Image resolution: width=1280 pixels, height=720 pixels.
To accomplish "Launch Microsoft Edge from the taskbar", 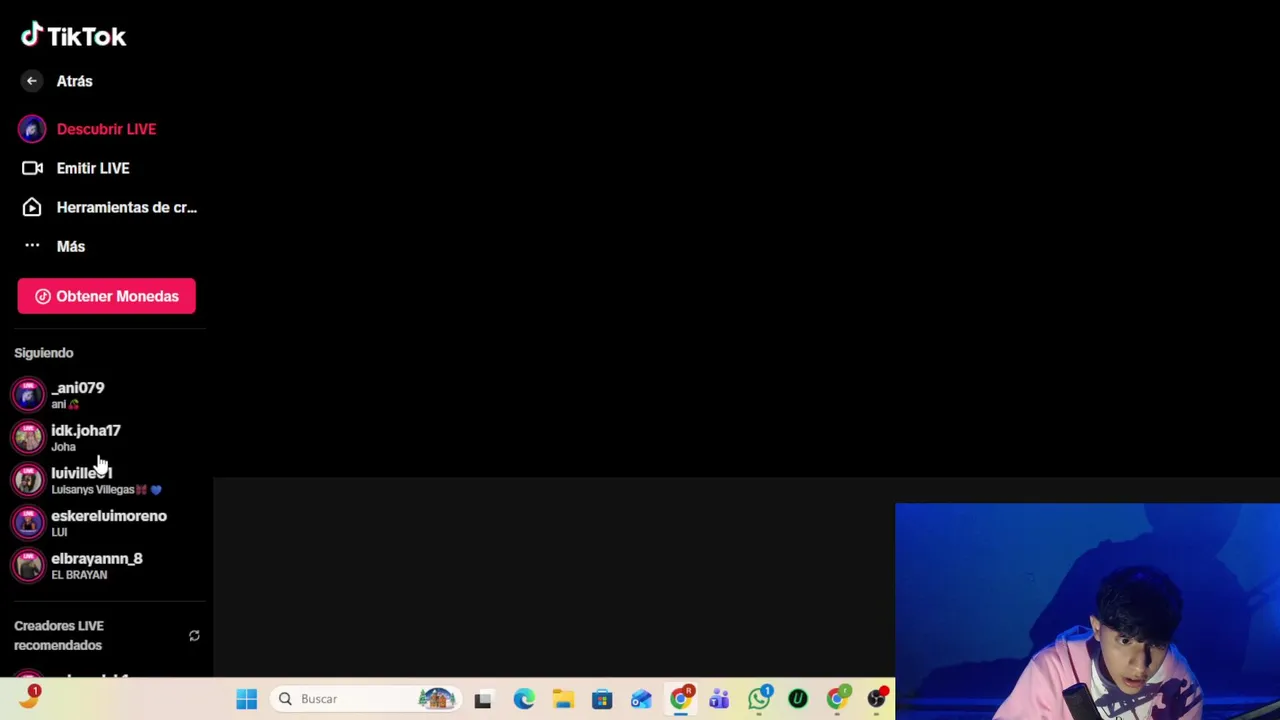I will 524,699.
